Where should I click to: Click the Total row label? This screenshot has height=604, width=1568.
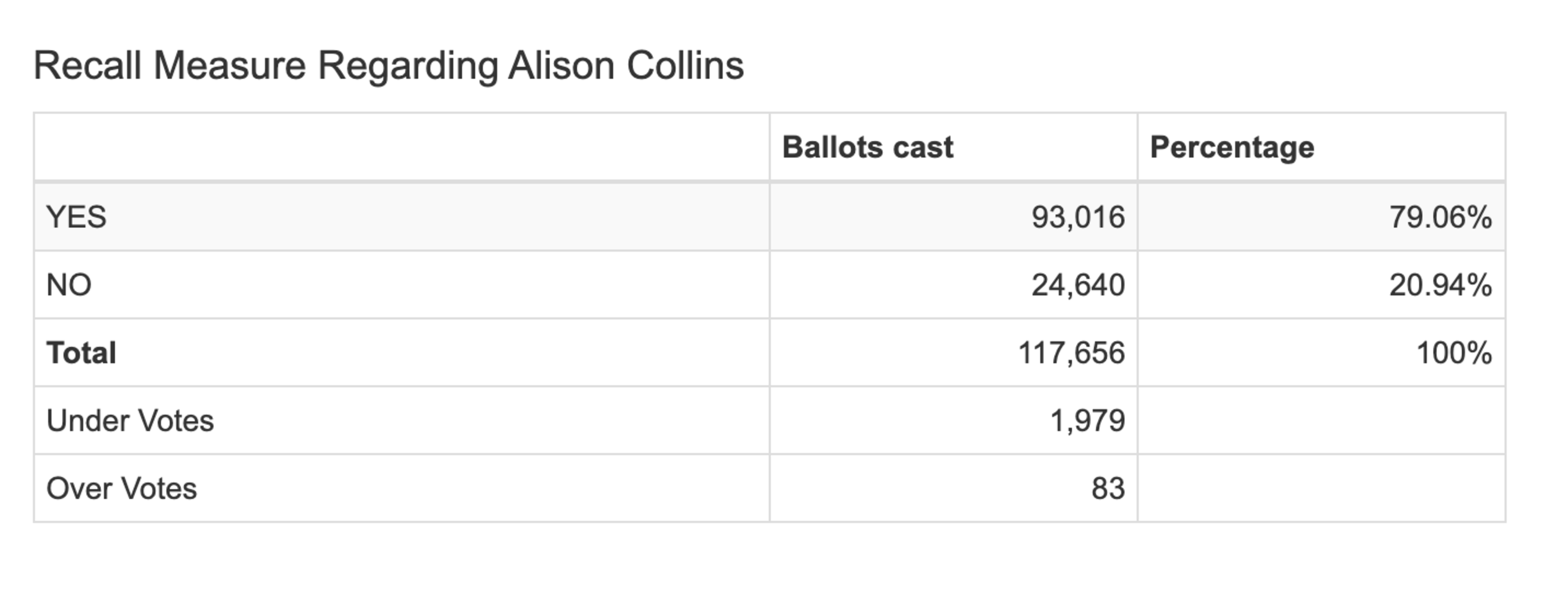tap(82, 353)
